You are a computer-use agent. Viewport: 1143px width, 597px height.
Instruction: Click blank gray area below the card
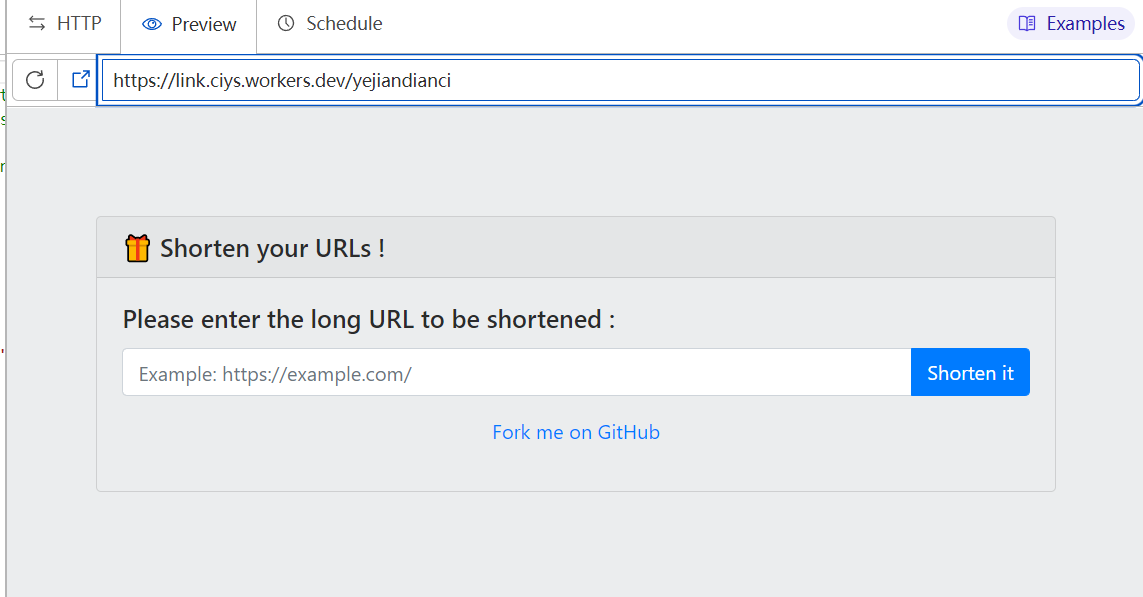[x=576, y=545]
